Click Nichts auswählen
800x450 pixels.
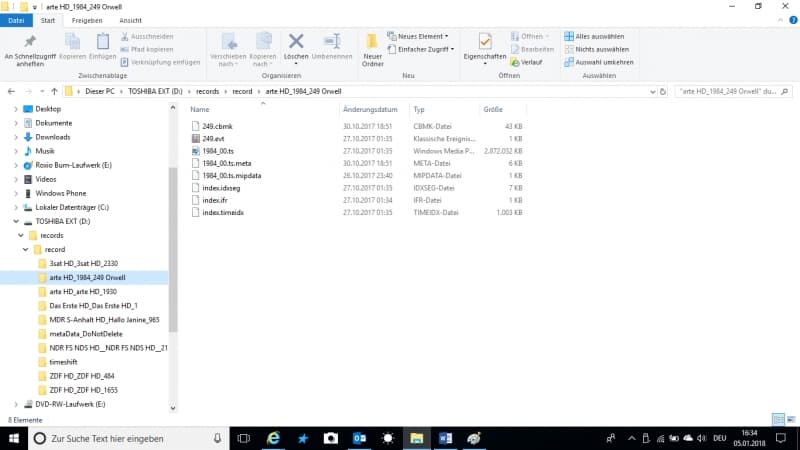[597, 49]
